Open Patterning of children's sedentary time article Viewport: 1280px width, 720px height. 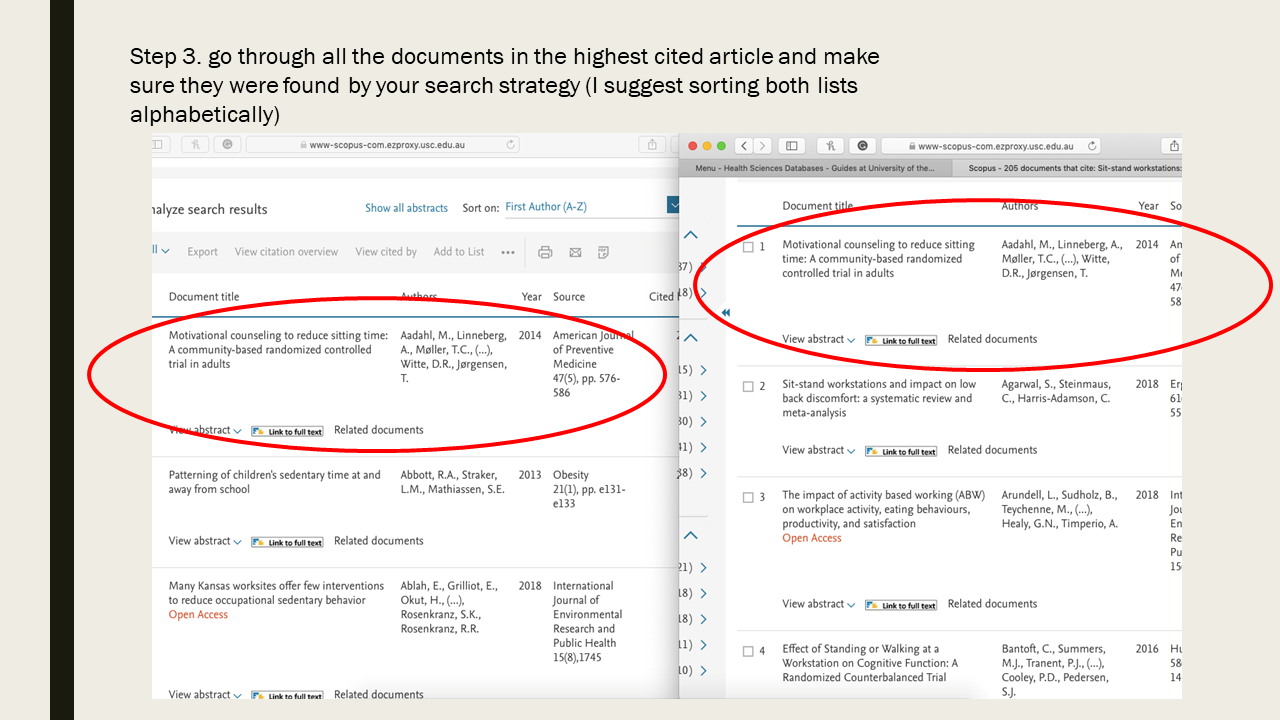[x=275, y=482]
